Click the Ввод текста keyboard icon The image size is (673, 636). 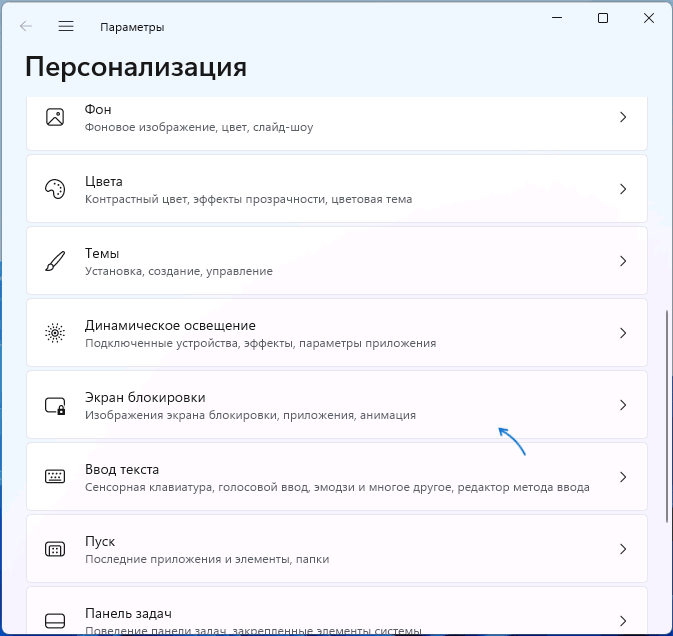(55, 477)
